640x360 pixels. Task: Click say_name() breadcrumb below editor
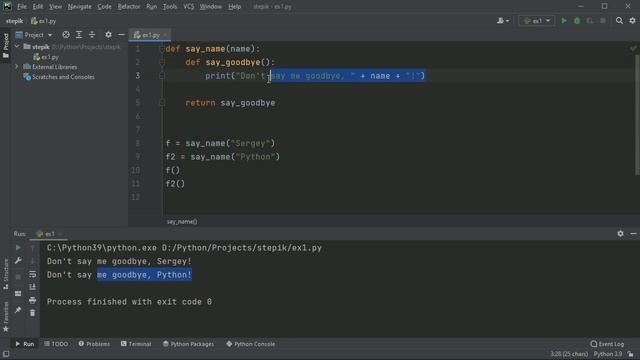pyautogui.click(x=182, y=222)
